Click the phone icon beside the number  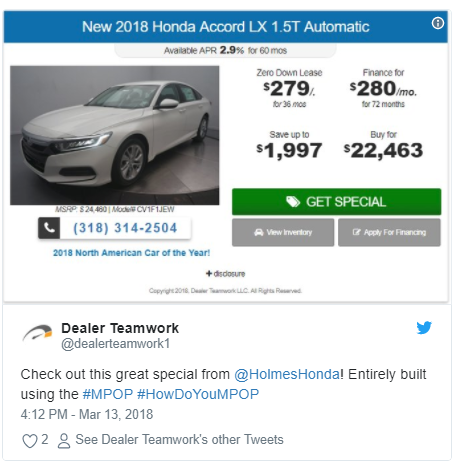point(49,228)
